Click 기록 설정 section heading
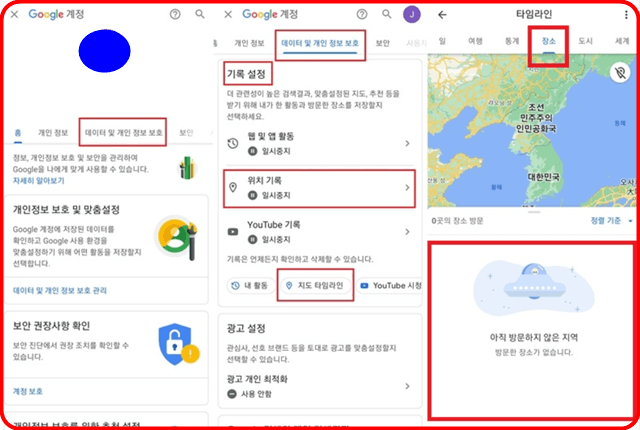The width and height of the screenshot is (640, 430). (246, 74)
